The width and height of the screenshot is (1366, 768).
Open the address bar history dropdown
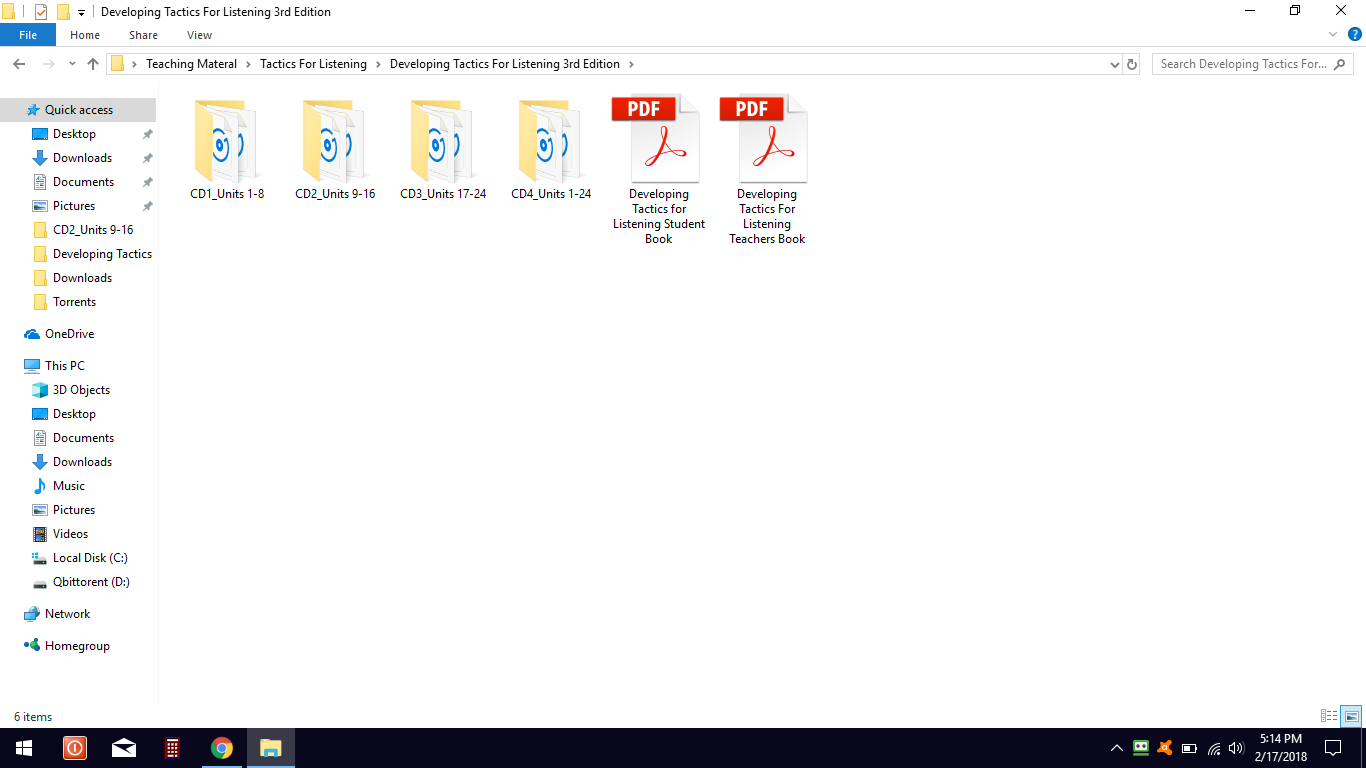pos(1114,64)
